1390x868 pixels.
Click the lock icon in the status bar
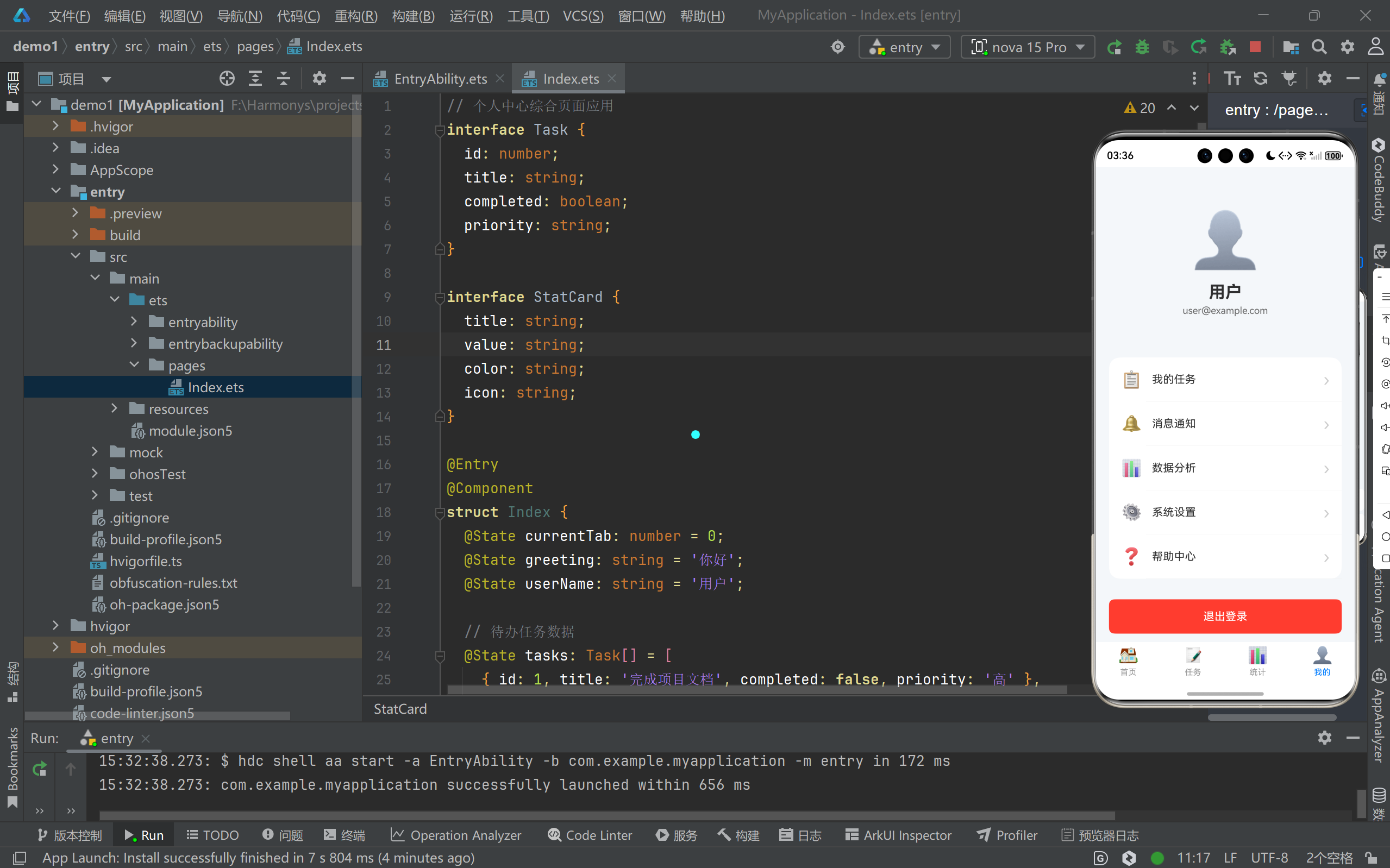coord(1372,858)
